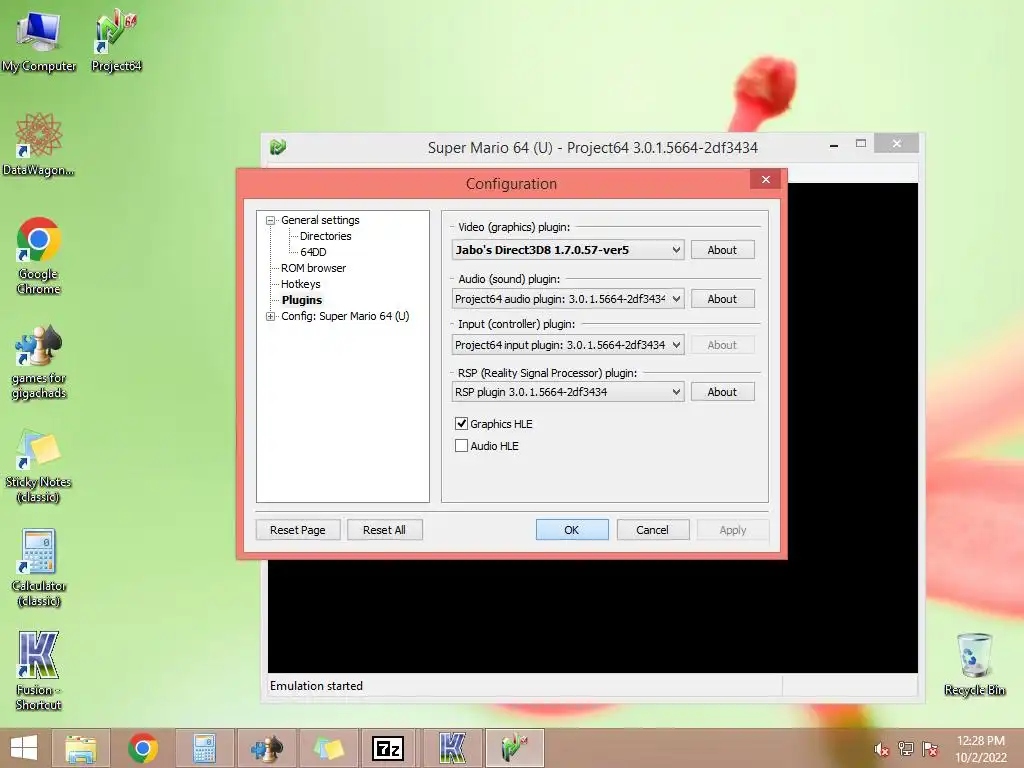1024x768 pixels.
Task: Open the Video (graphics) plugin dropdown
Action: click(x=568, y=249)
